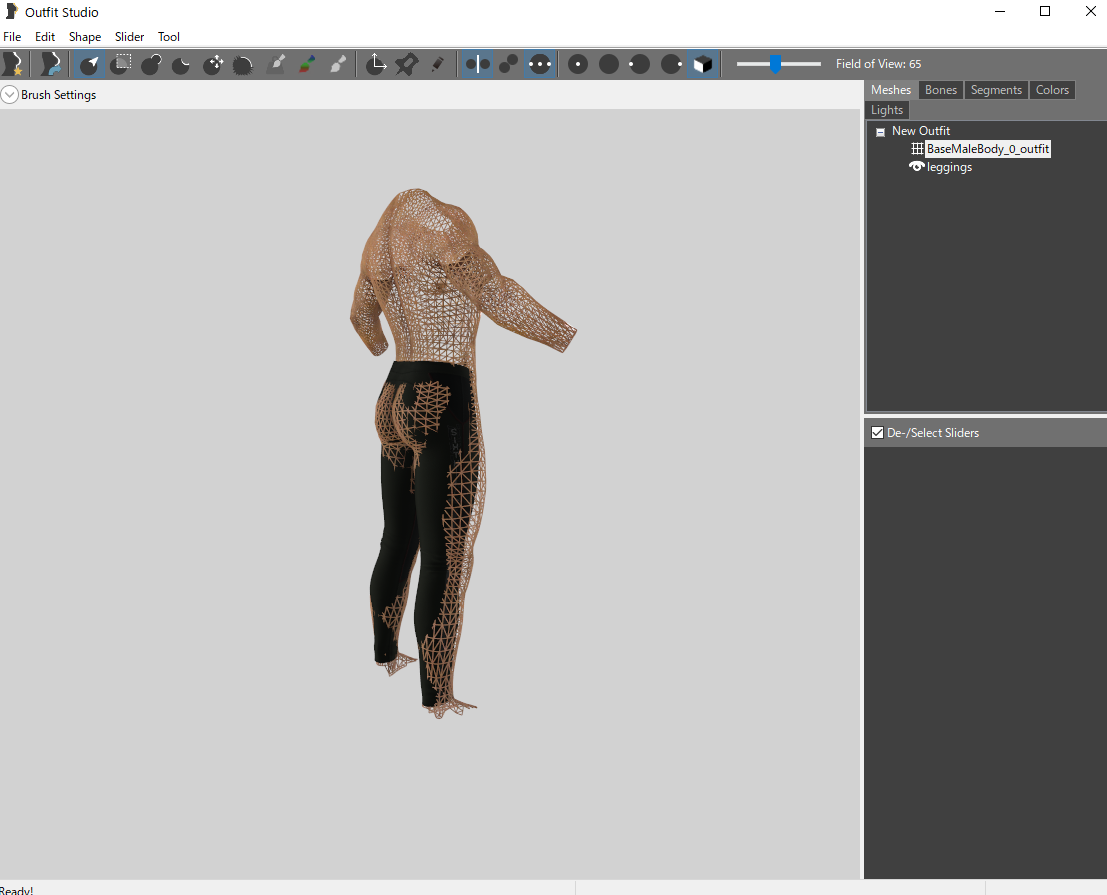
Task: Toggle wireframe icon of BaseMaleBody_0_outfit
Action: tap(917, 148)
